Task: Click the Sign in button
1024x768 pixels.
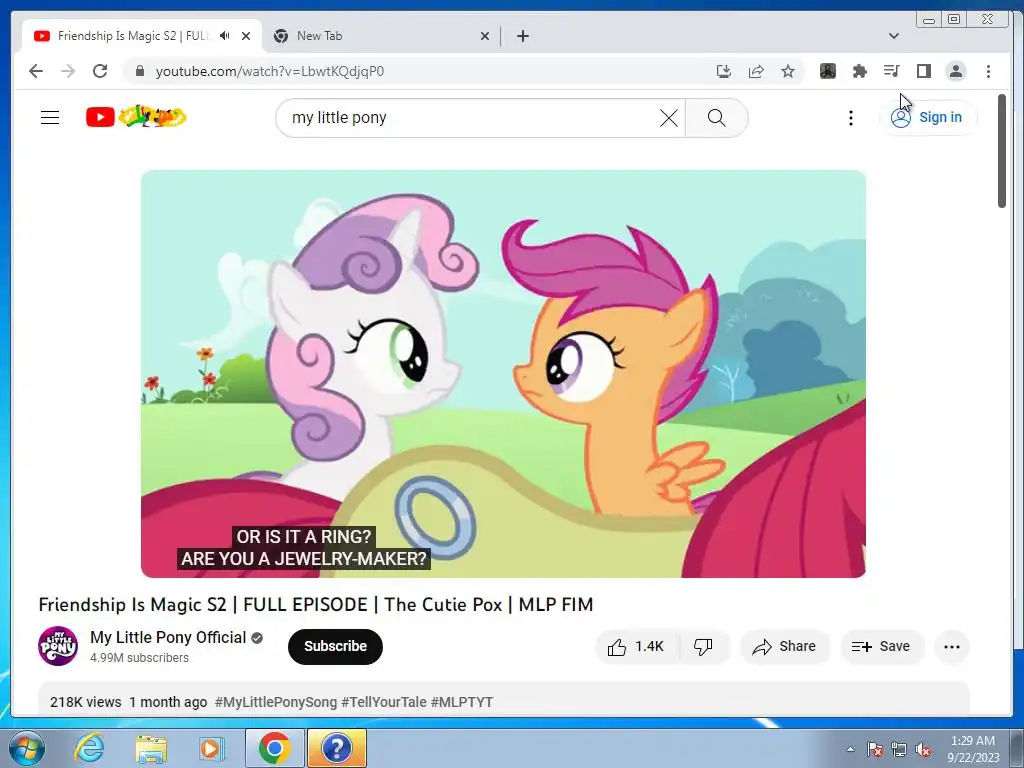Action: (927, 118)
